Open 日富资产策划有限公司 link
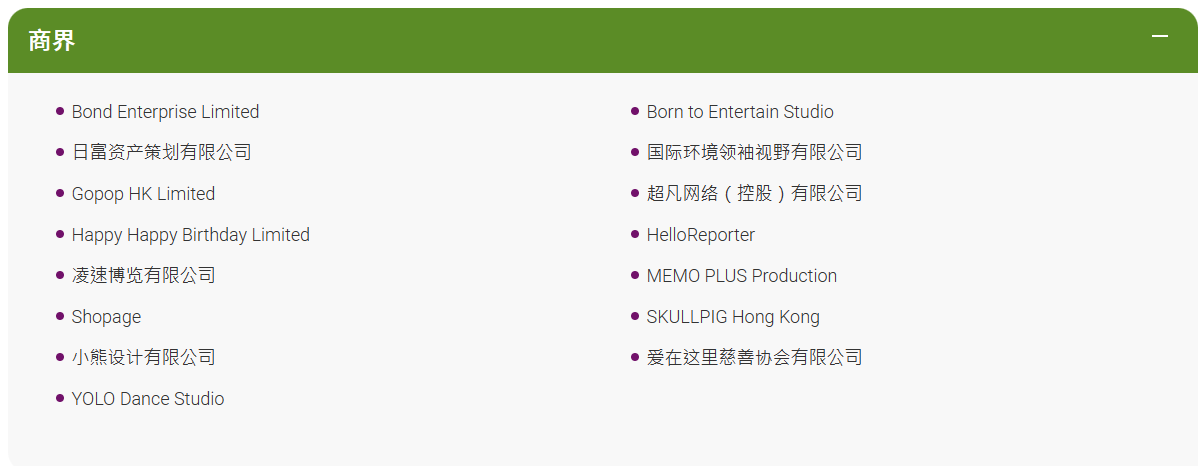This screenshot has height=466, width=1203. tap(161, 153)
